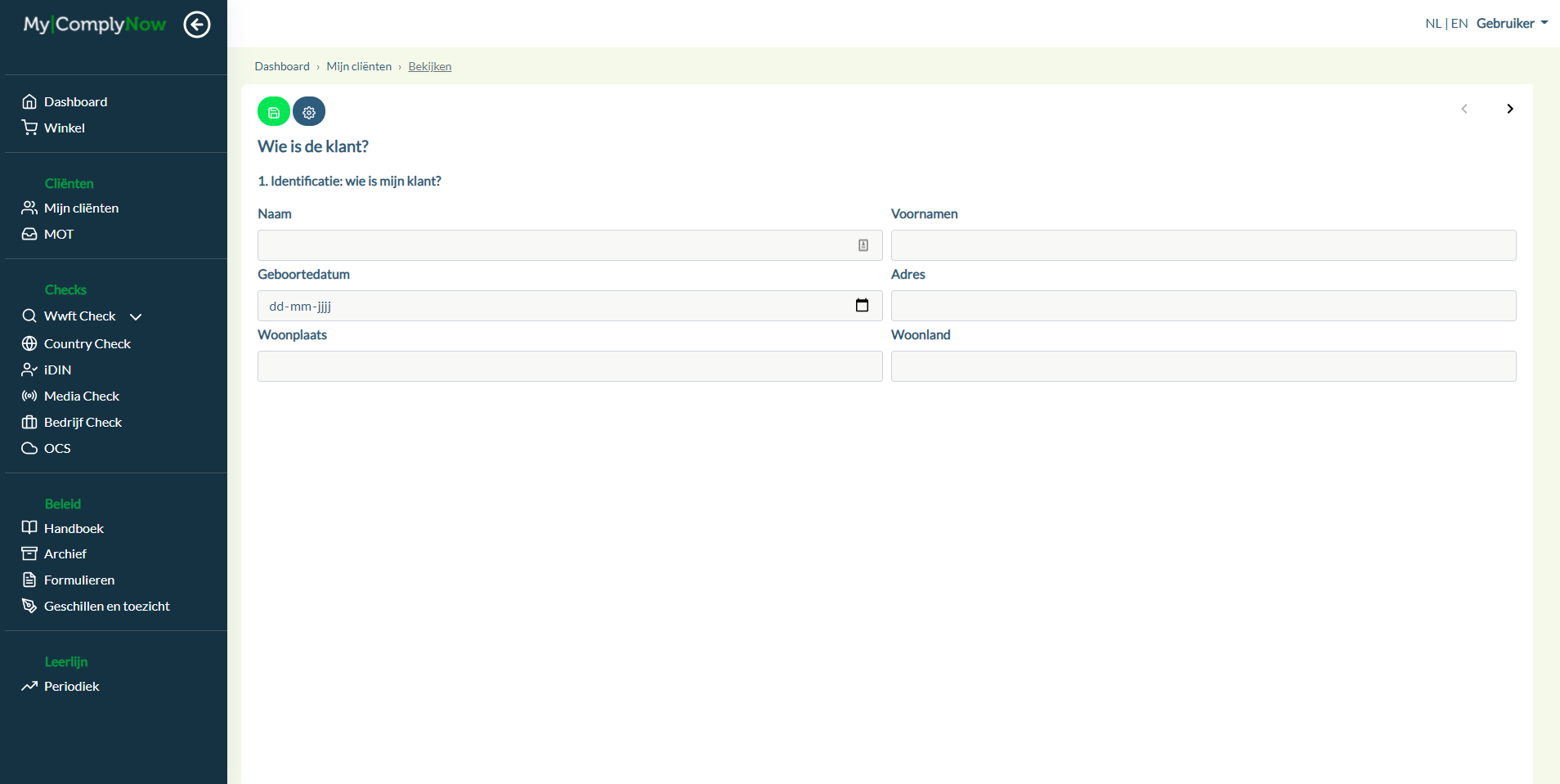Image resolution: width=1560 pixels, height=784 pixels.
Task: Click the Dashboard breadcrumb link
Action: pyautogui.click(x=282, y=66)
